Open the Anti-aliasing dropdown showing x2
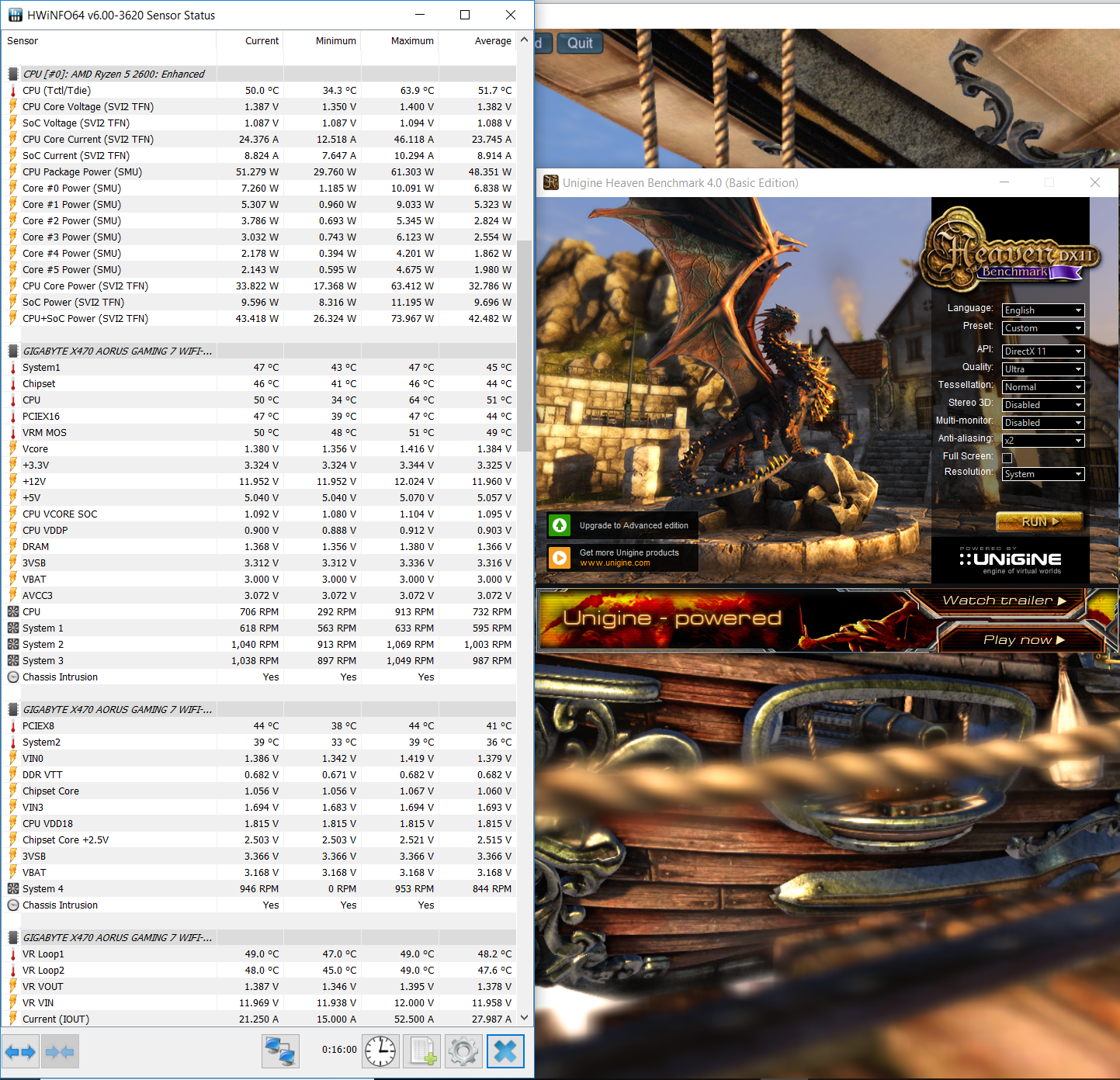The image size is (1120, 1080). (x=1043, y=441)
